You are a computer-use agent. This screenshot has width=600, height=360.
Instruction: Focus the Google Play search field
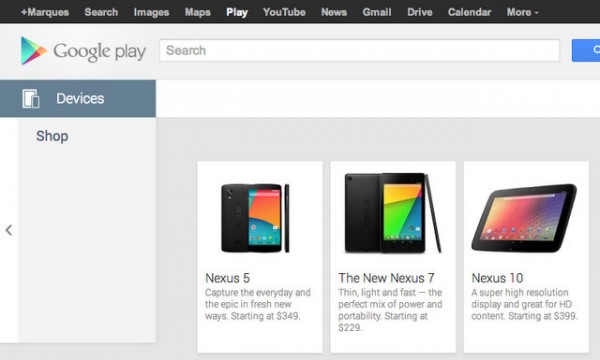pyautogui.click(x=359, y=50)
